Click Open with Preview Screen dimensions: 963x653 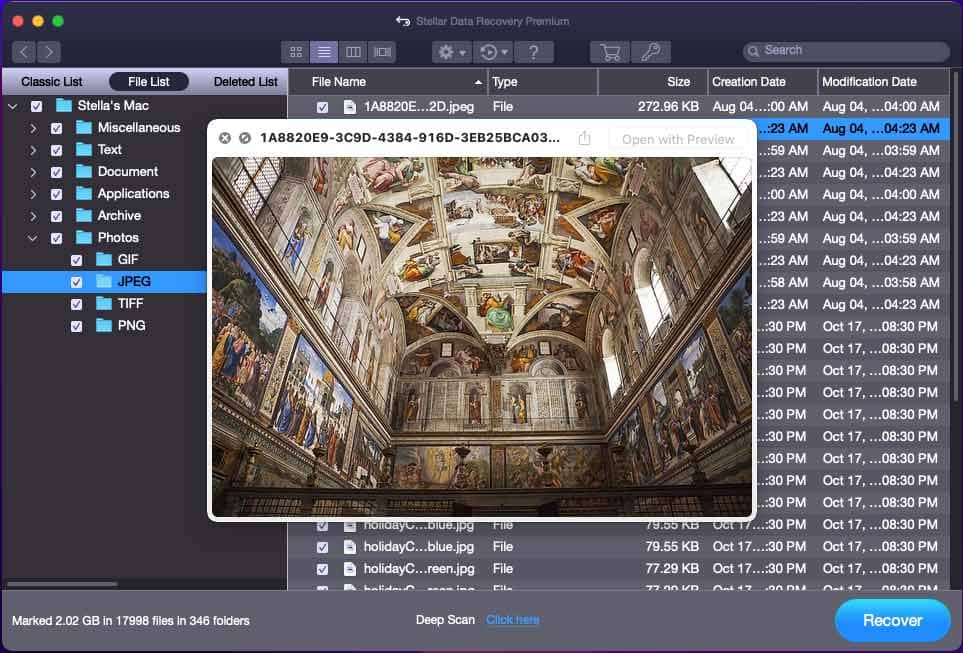pos(678,139)
